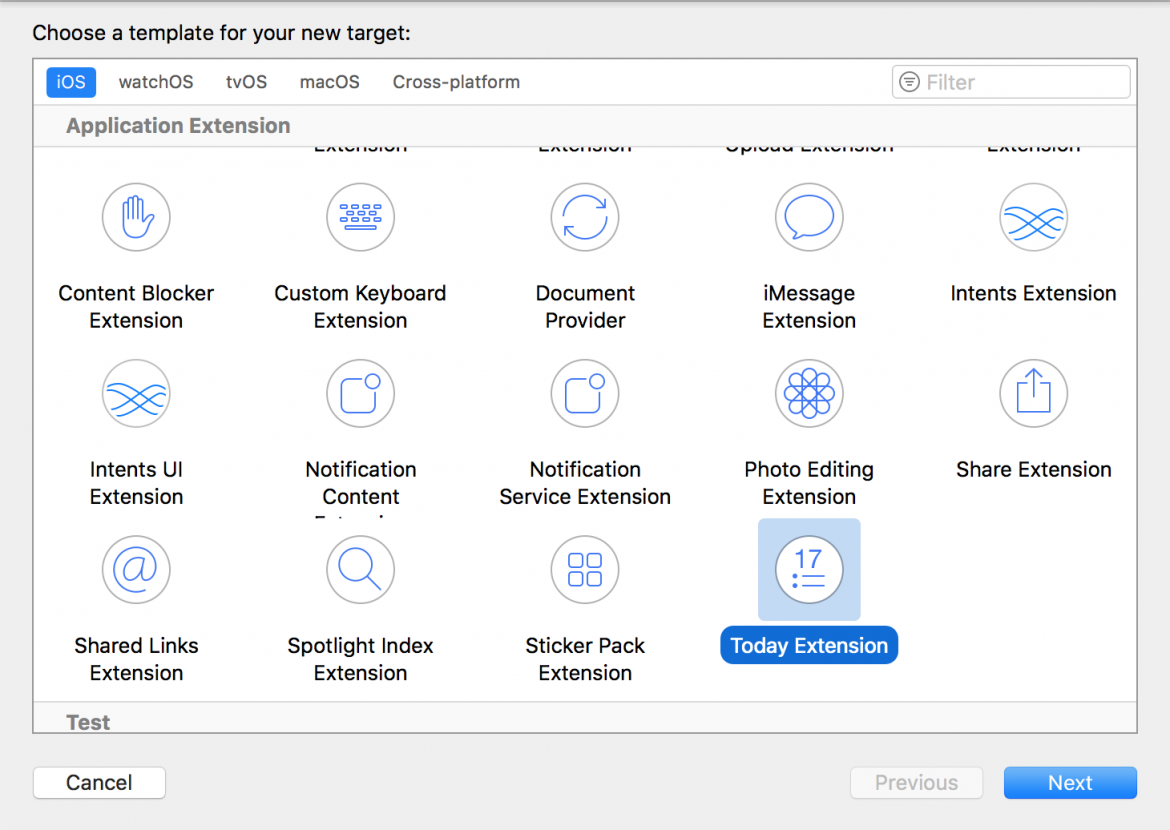Switch to the iOS platform tab

pos(71,82)
